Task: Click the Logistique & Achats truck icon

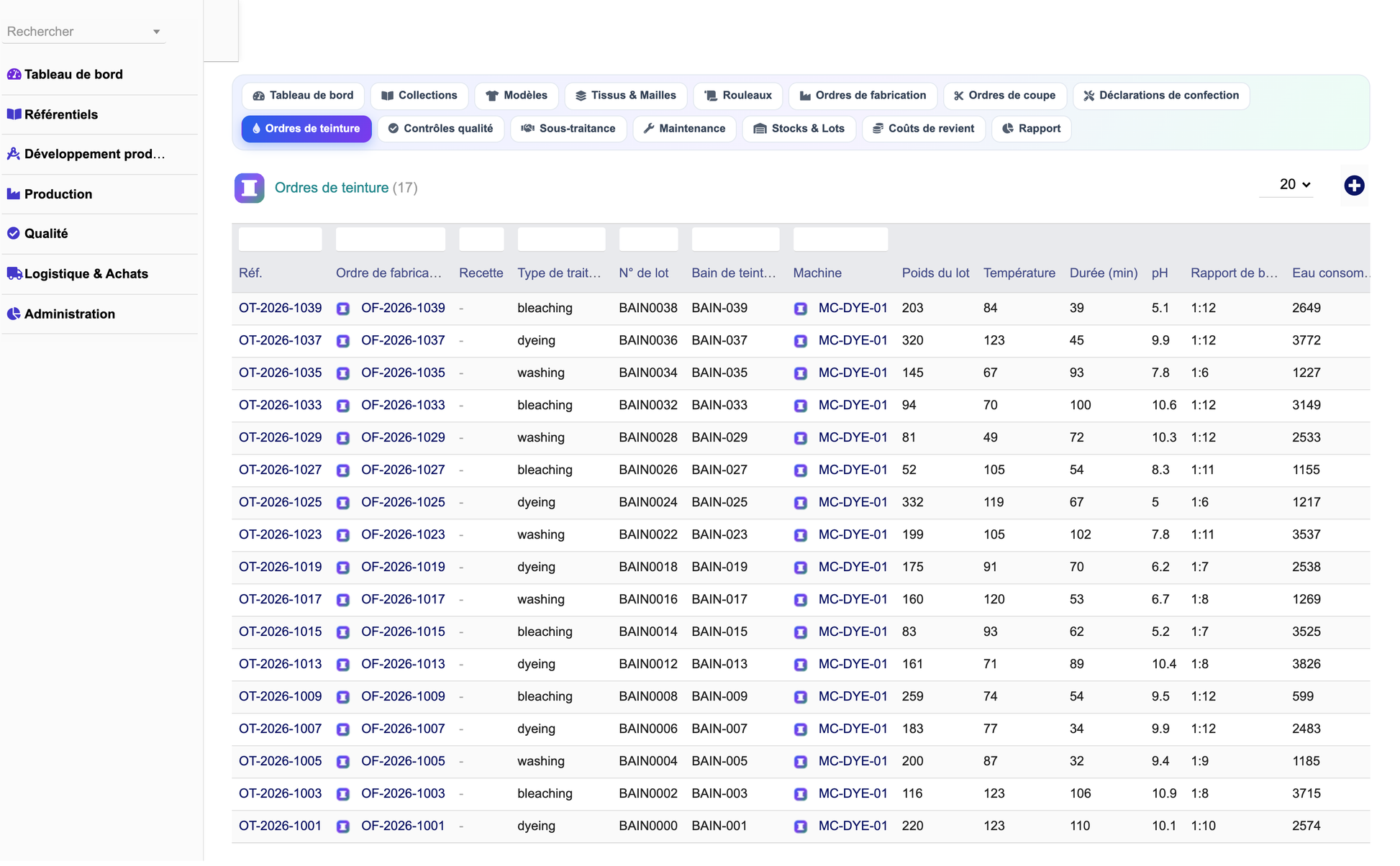Action: pos(14,273)
